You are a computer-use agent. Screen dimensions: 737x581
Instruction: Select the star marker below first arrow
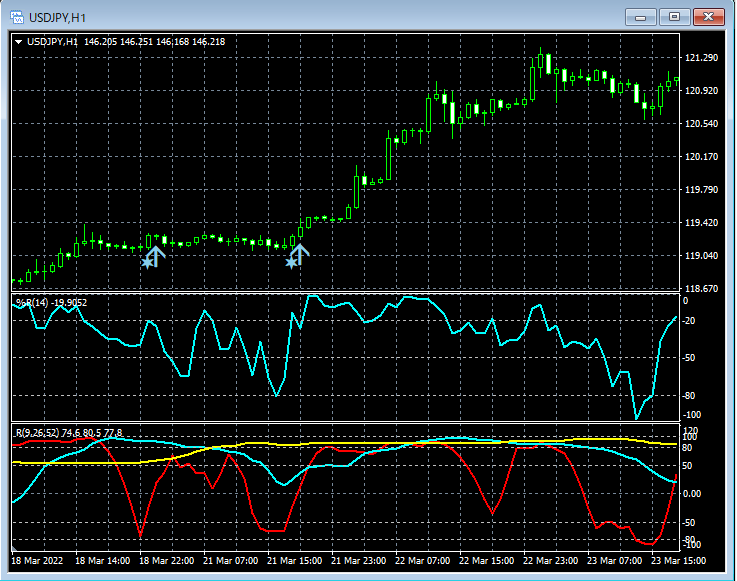(x=148, y=263)
